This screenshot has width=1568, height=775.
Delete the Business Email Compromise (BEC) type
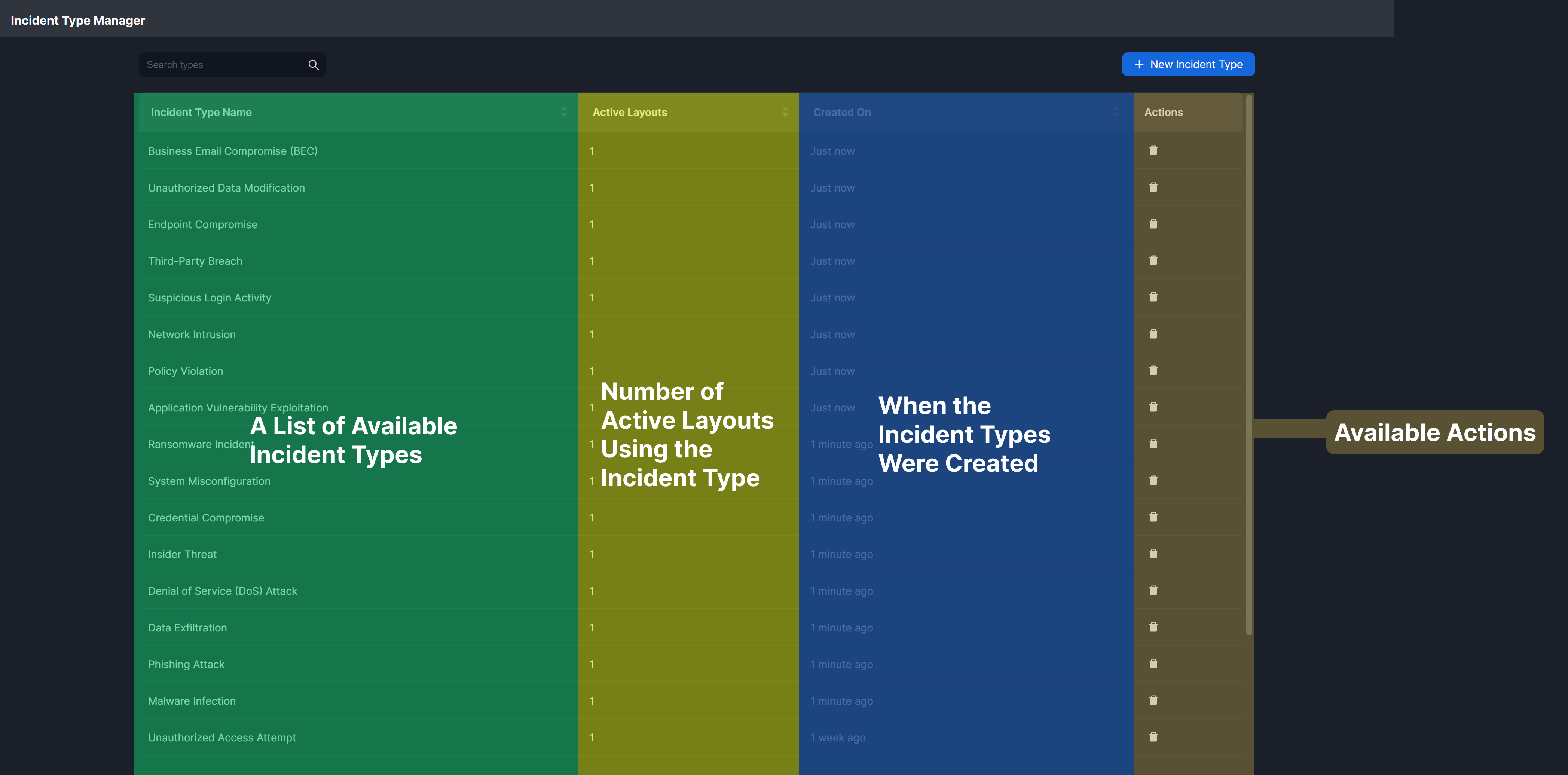1153,150
